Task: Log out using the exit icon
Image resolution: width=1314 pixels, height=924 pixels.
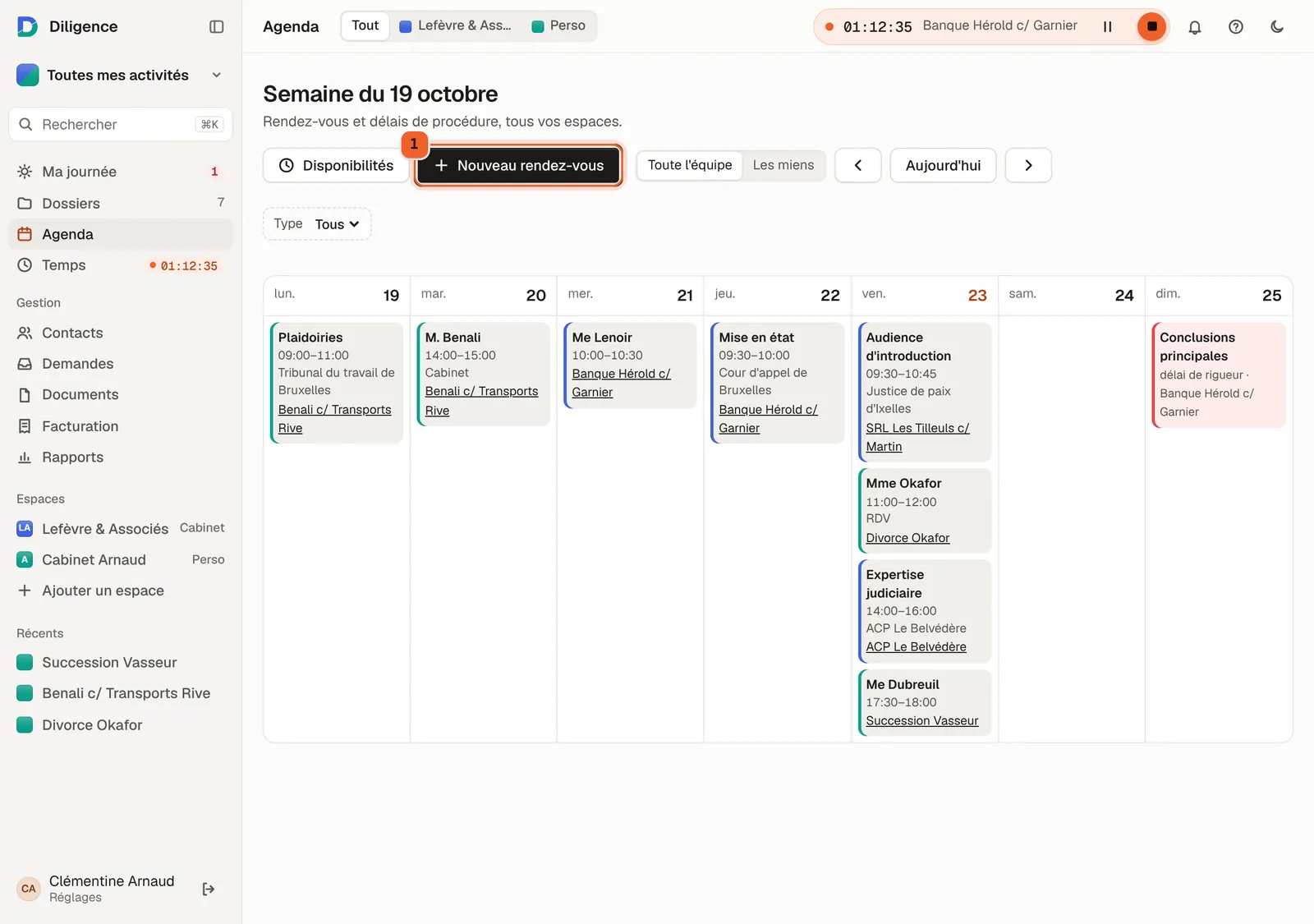Action: click(209, 889)
